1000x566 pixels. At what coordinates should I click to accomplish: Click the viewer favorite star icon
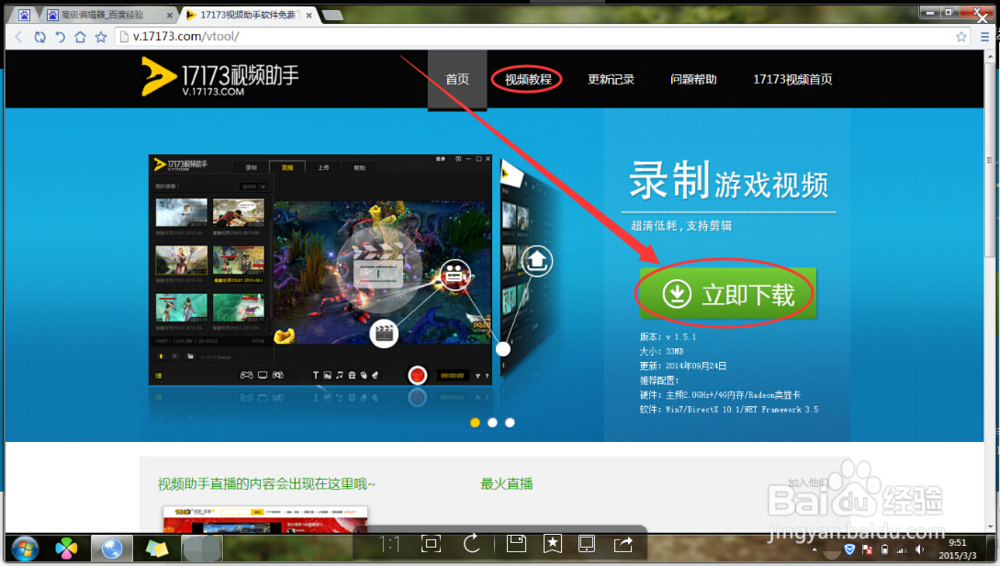point(552,544)
